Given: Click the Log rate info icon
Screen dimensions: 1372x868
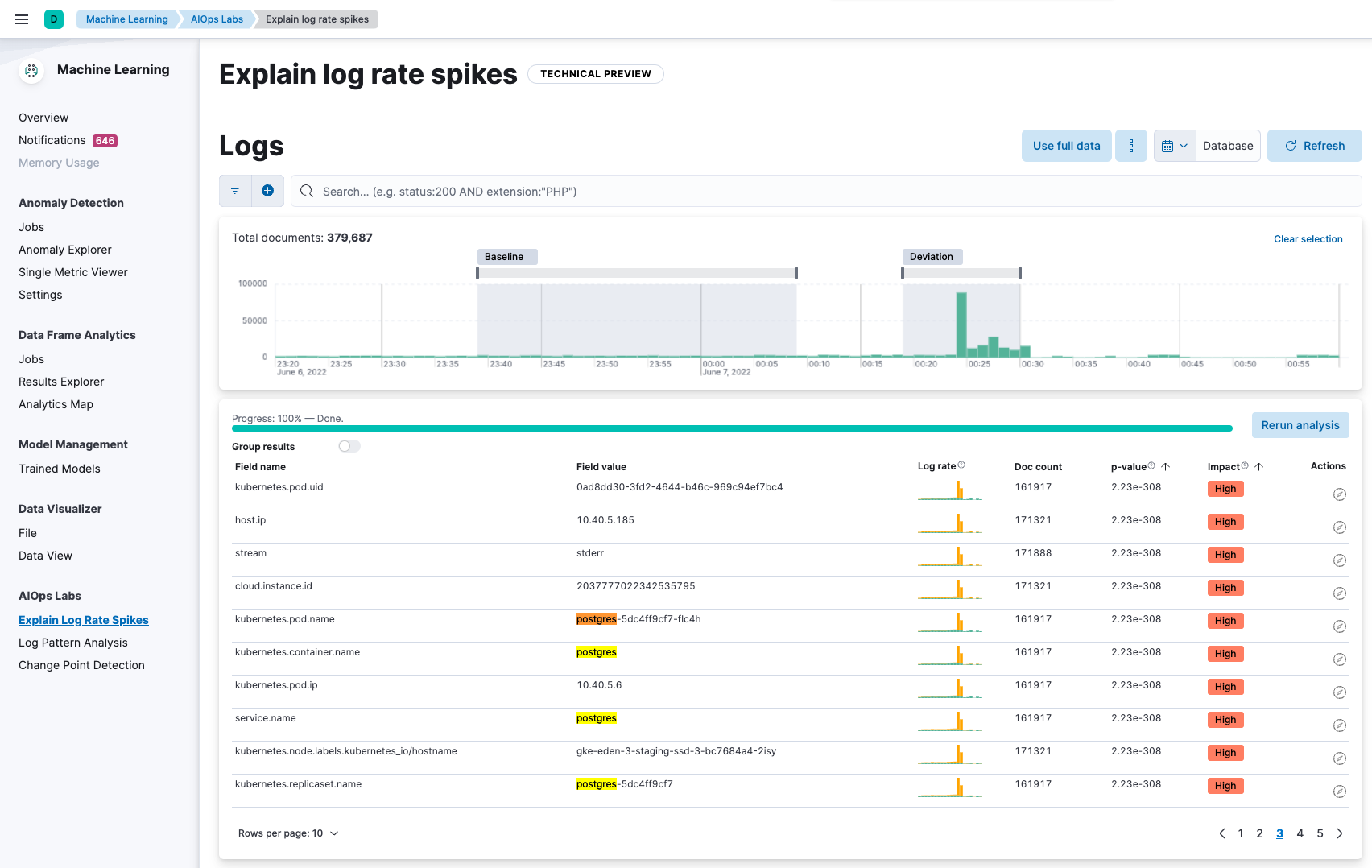Looking at the screenshot, I should [961, 465].
